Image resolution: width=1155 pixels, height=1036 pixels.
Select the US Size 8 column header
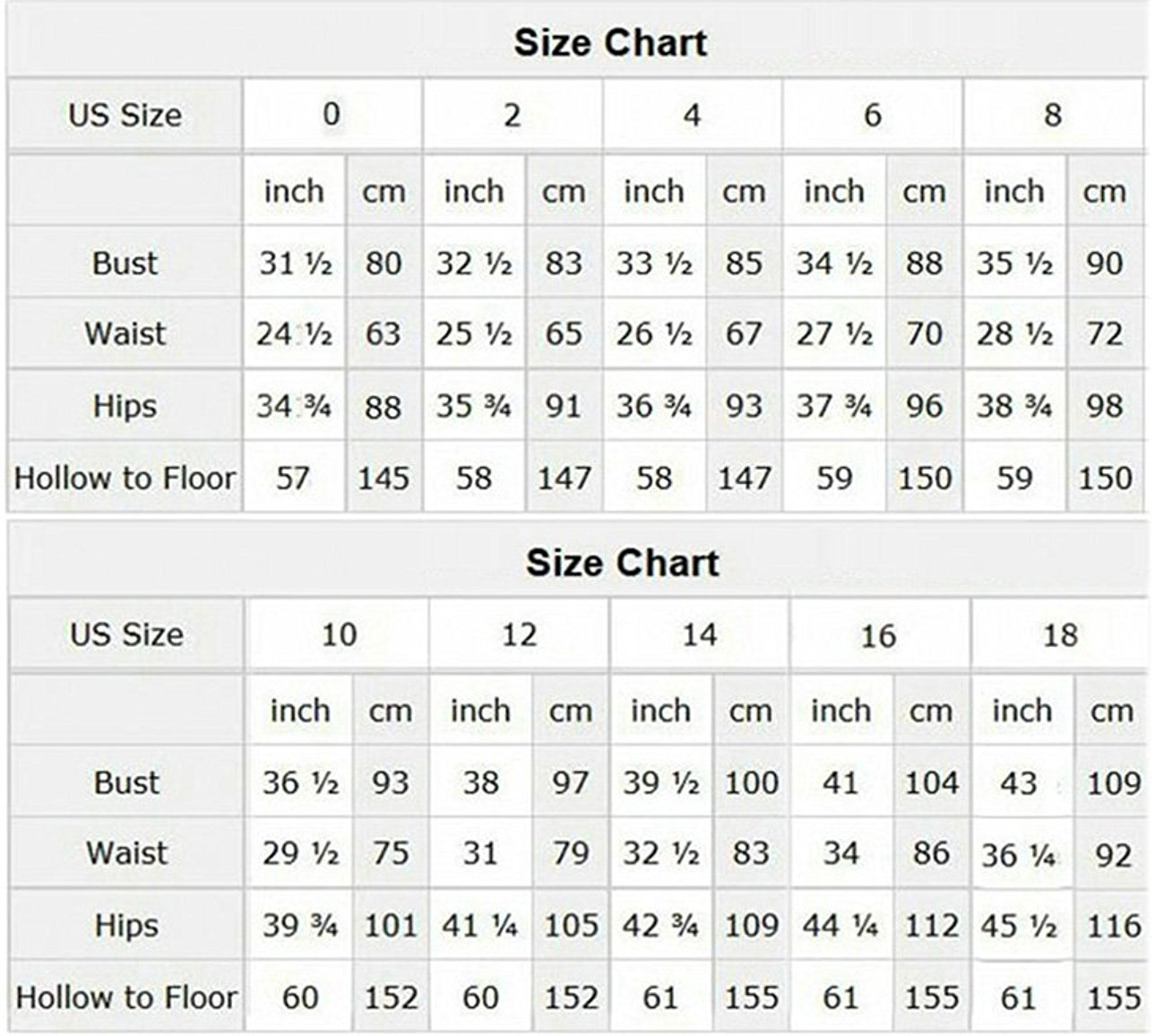[x=1053, y=115]
